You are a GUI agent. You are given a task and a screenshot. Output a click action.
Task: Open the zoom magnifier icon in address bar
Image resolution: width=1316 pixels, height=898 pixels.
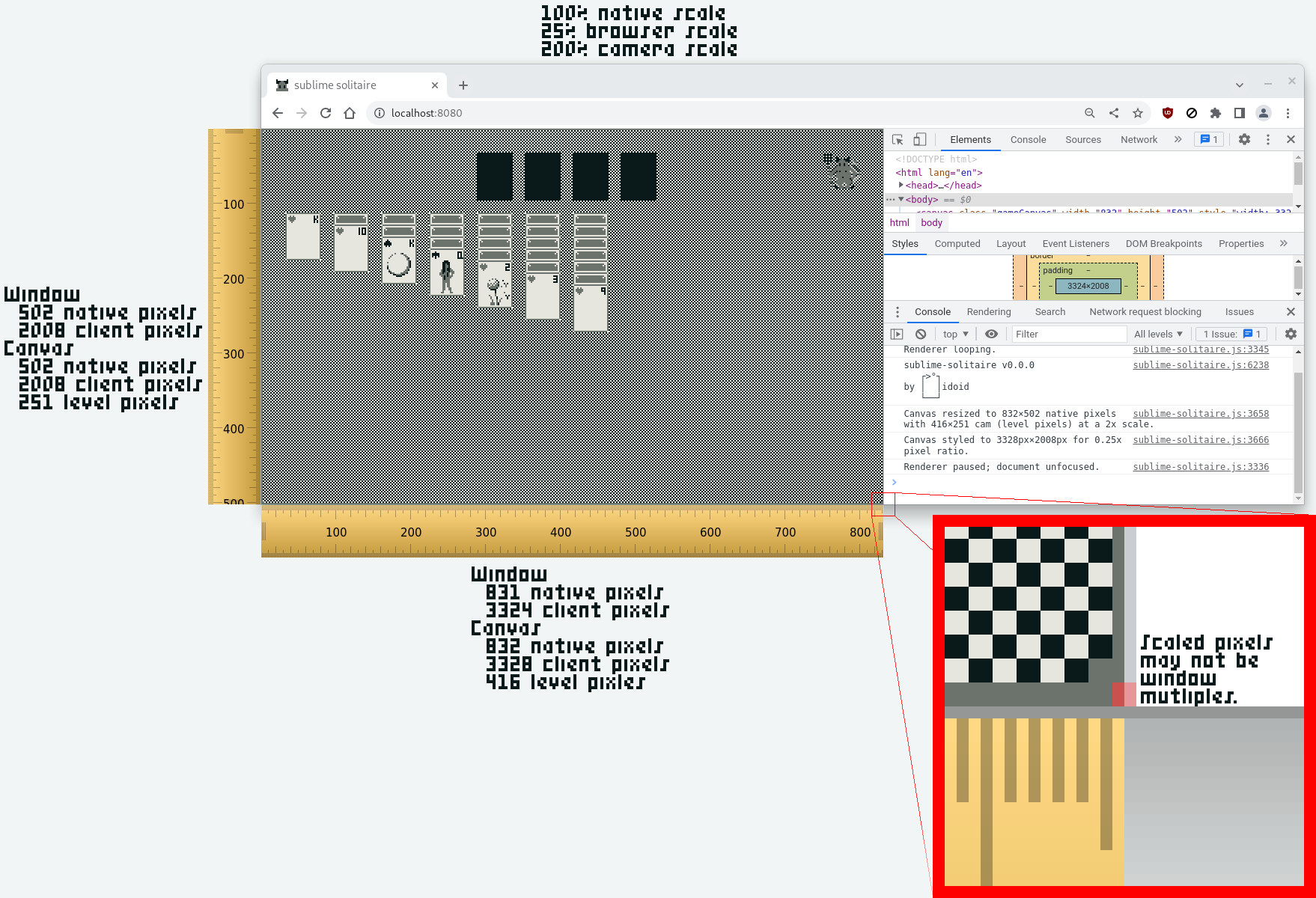pos(1090,113)
